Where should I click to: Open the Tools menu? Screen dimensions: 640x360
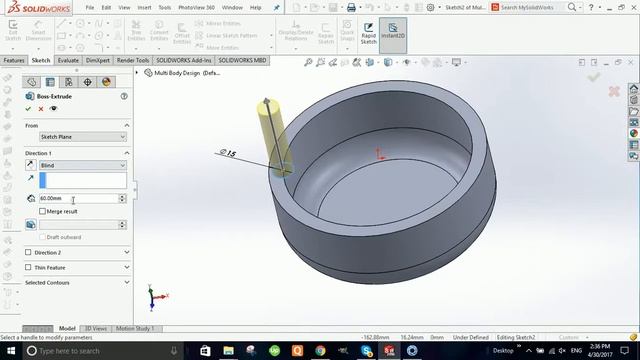(164, 7)
